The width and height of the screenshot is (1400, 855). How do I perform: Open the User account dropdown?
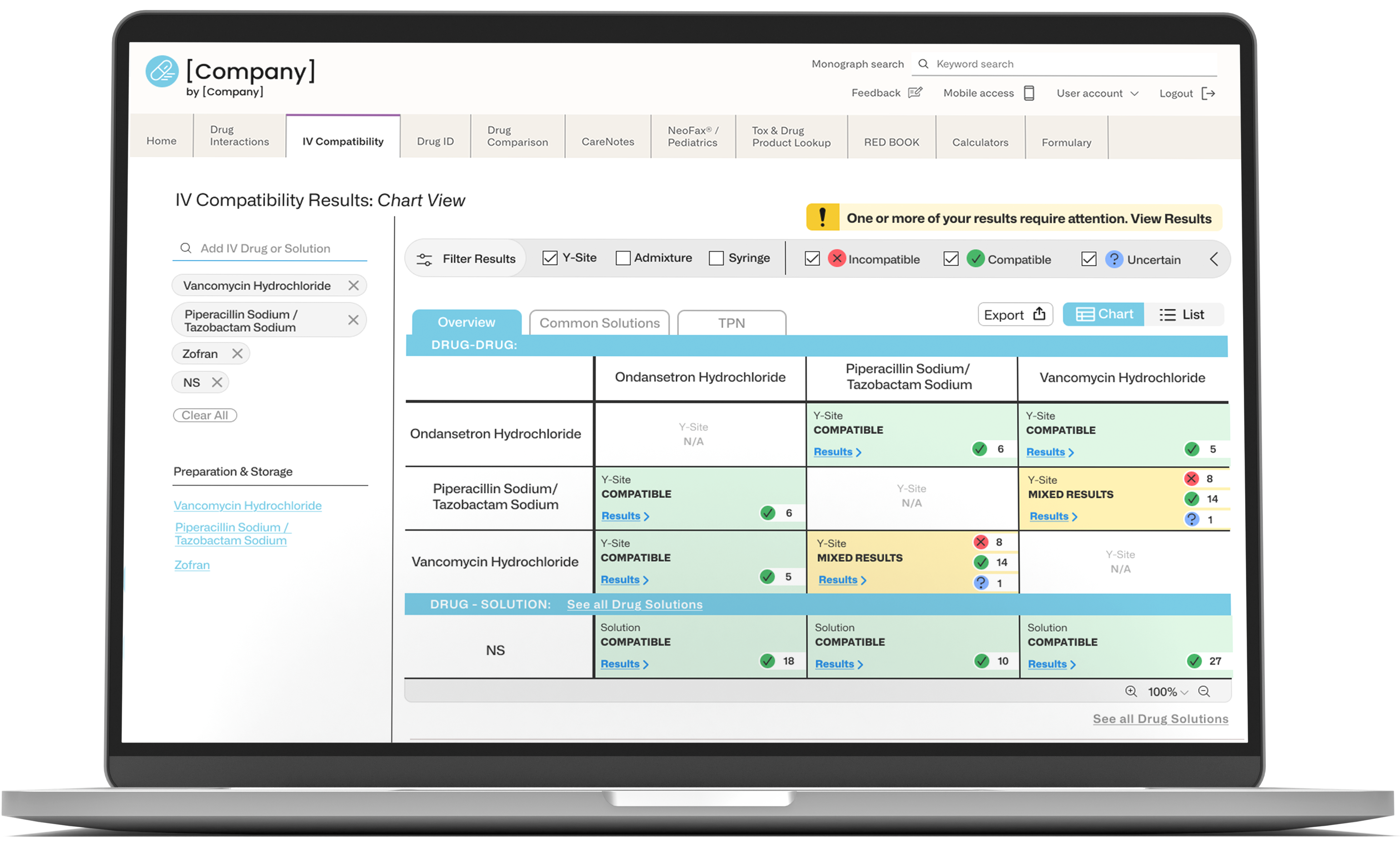click(x=1097, y=93)
